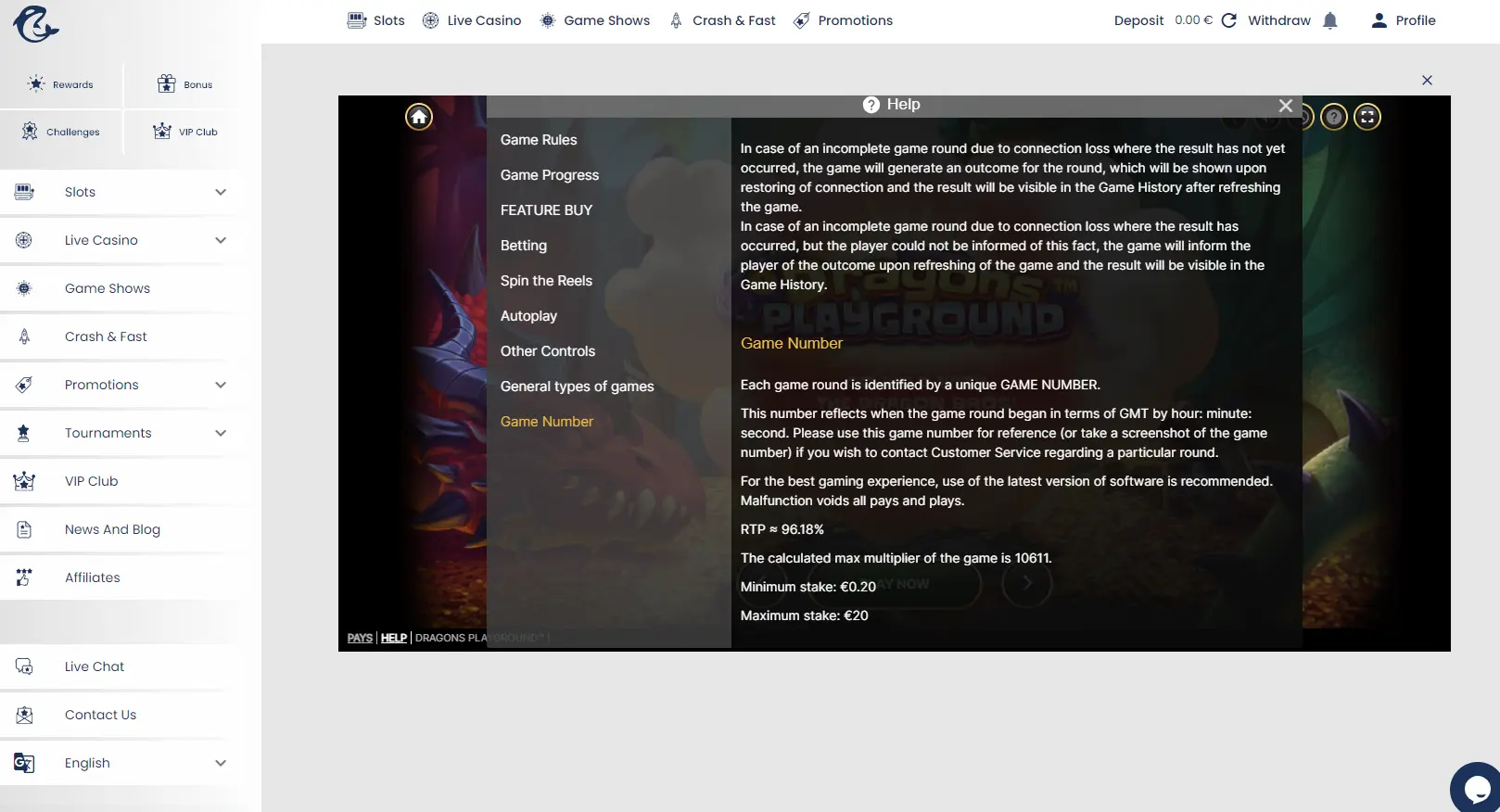Viewport: 1500px width, 812px height.
Task: Open Live Chat from sidebar
Action: click(95, 666)
